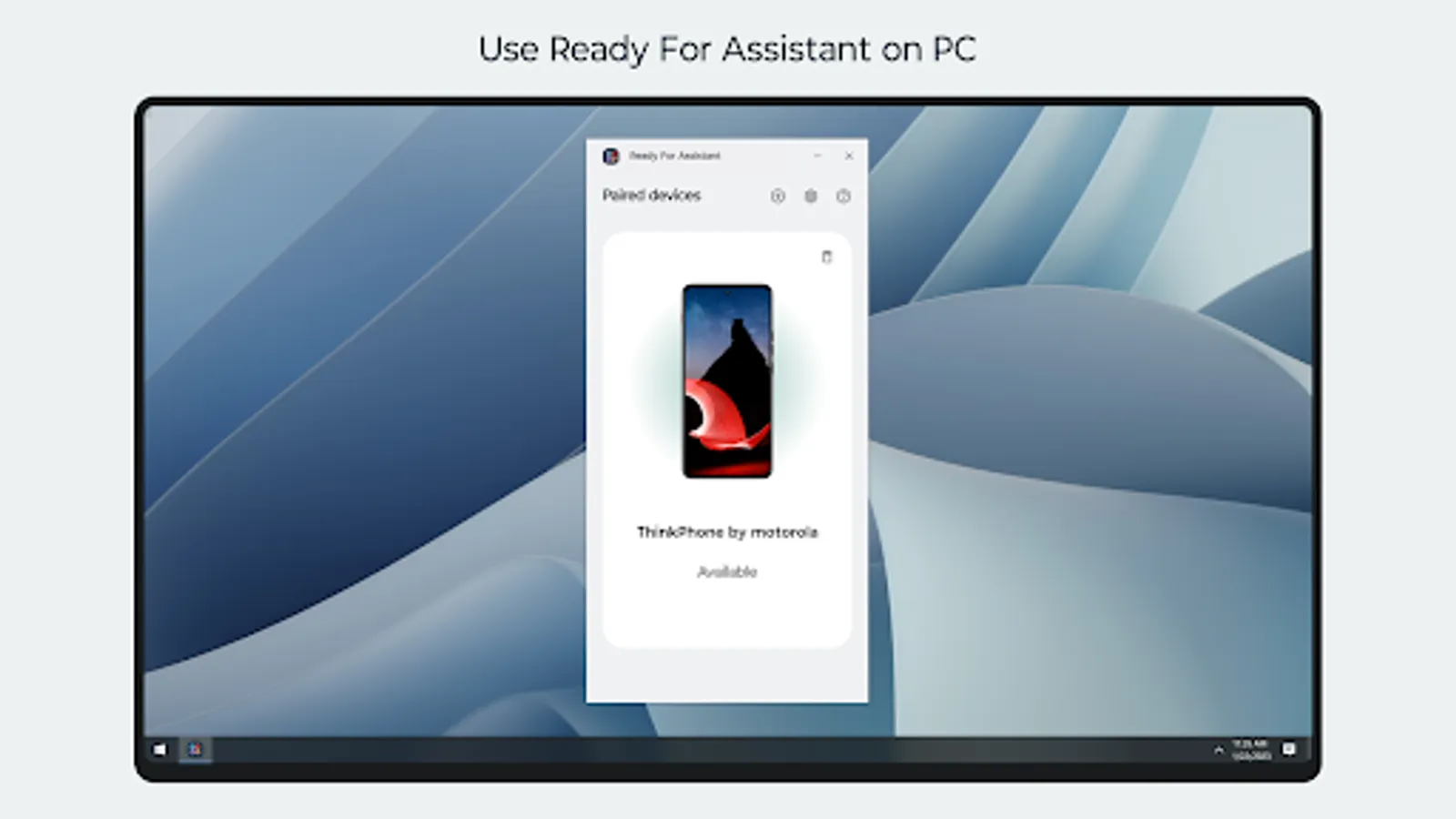The height and width of the screenshot is (819, 1456).
Task: Click the add device plus icon
Action: point(778,196)
